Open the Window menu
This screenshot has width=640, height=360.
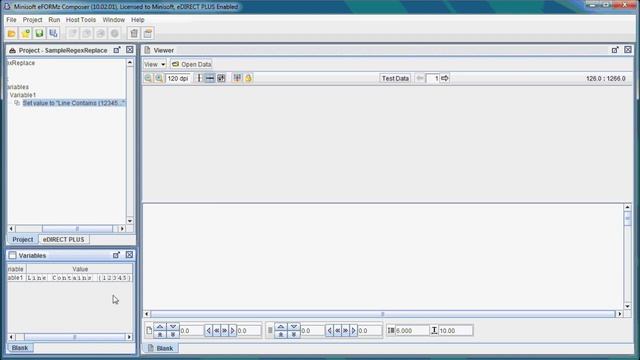(113, 20)
